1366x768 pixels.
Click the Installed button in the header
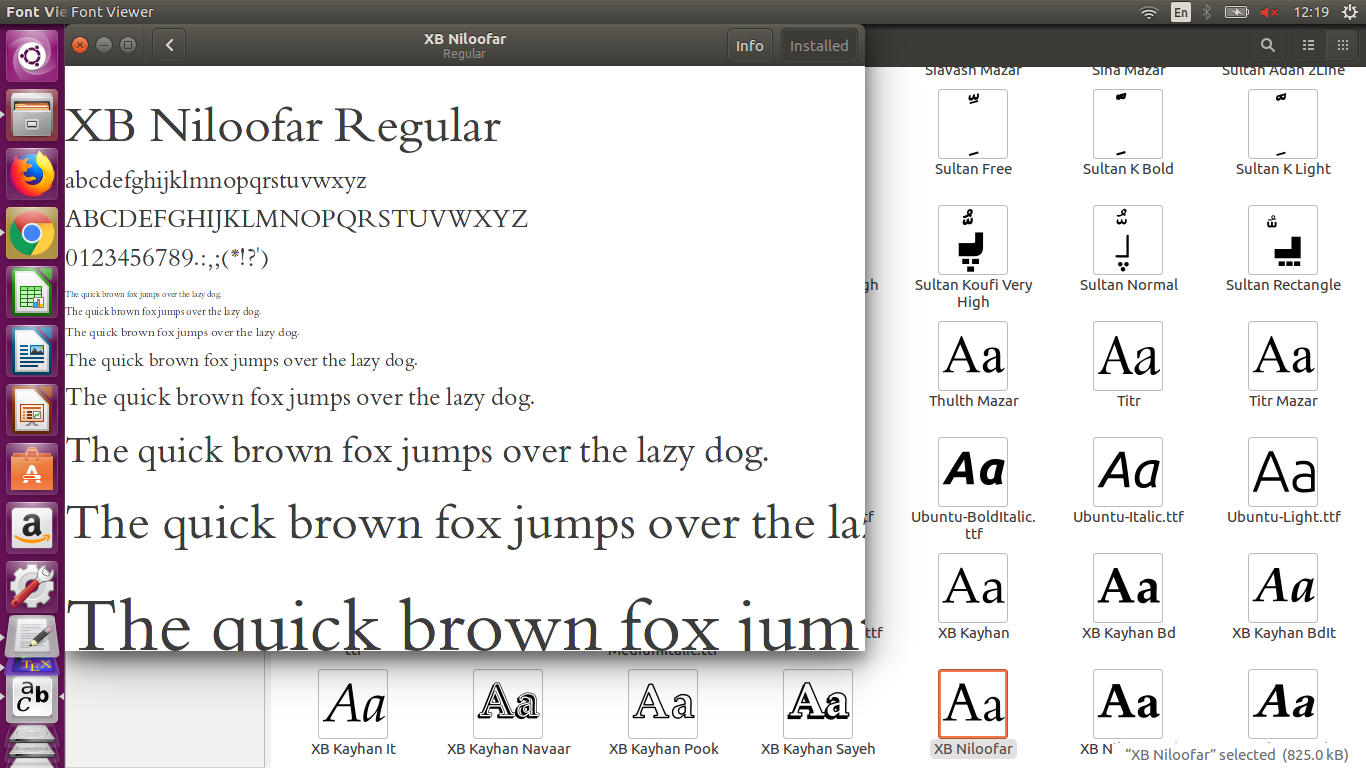[819, 45]
